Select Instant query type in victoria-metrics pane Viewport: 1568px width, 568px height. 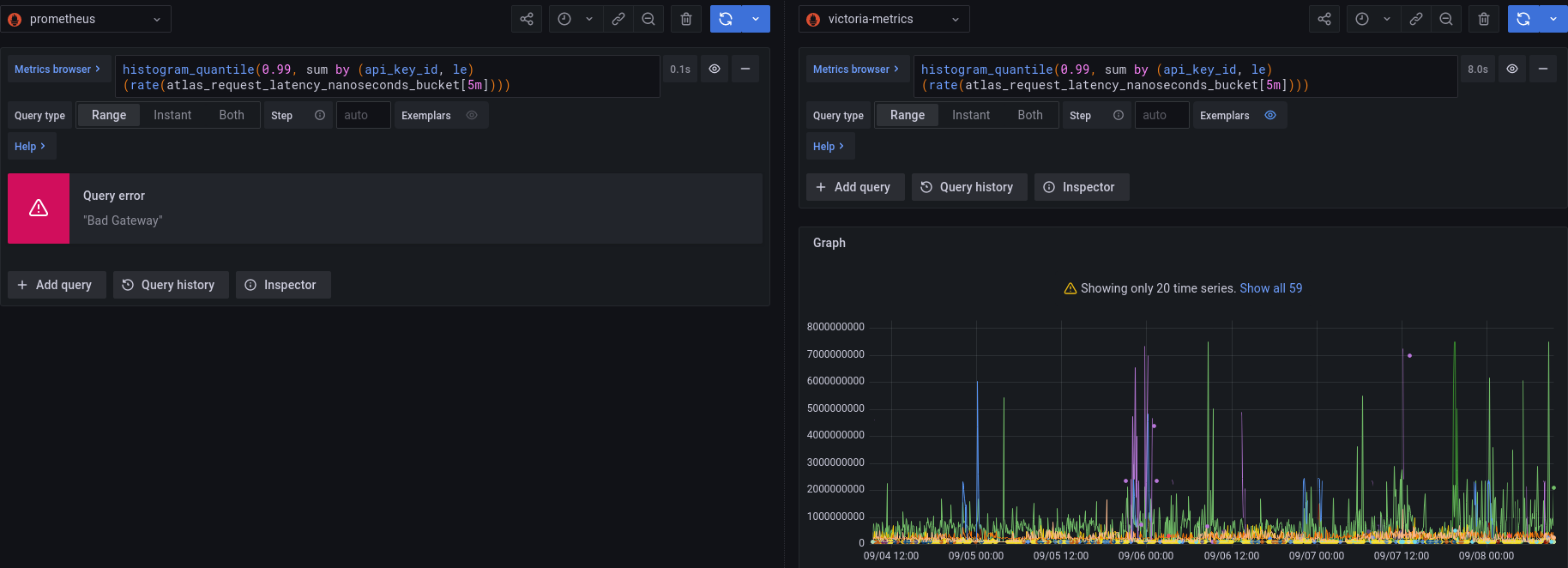[x=971, y=115]
